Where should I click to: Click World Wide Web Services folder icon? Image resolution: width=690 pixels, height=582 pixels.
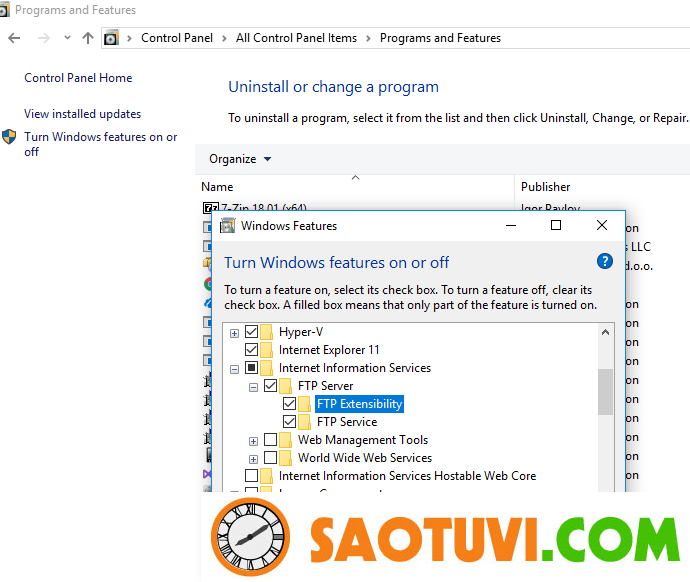coord(285,458)
